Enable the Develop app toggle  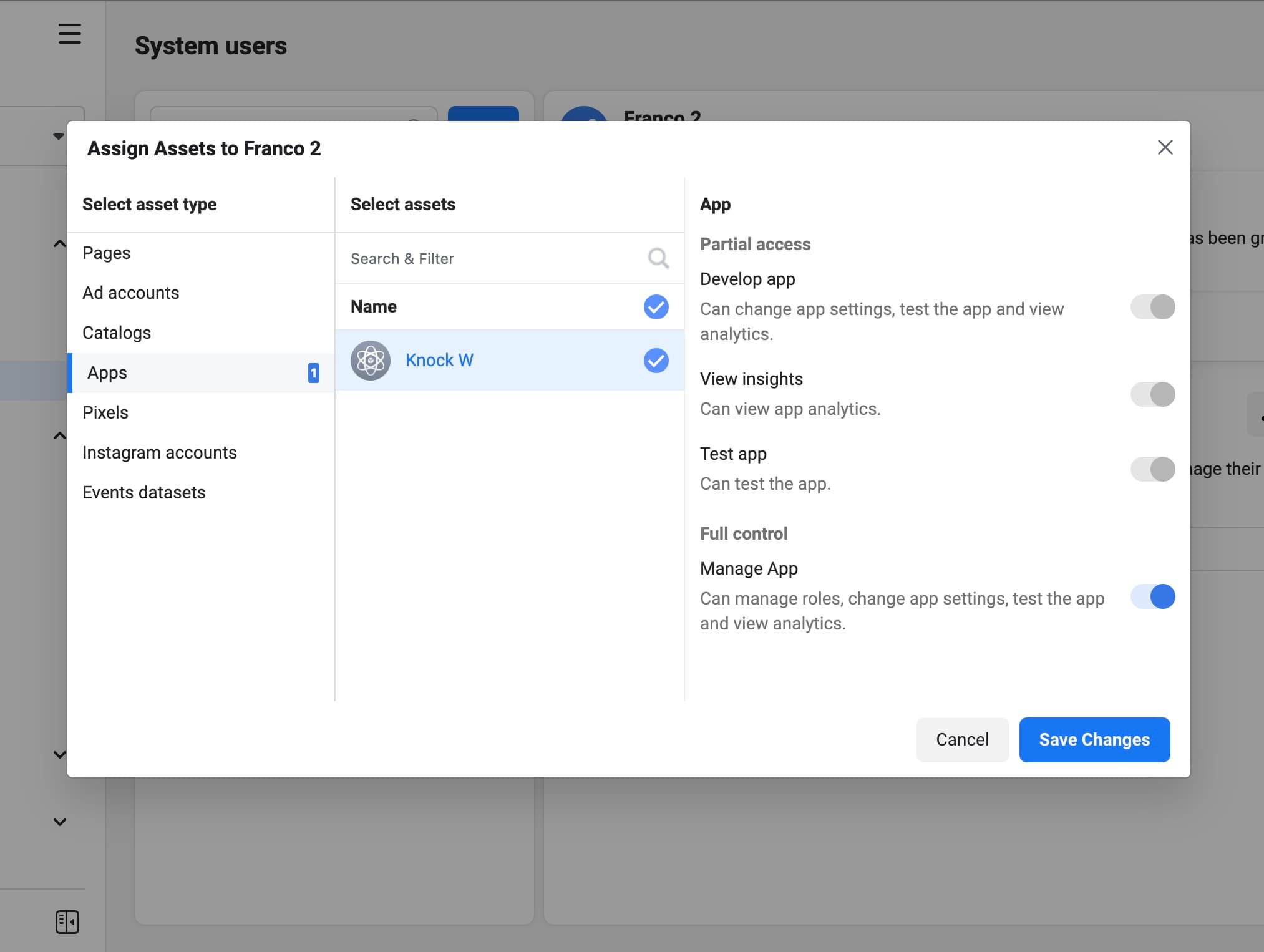1152,306
